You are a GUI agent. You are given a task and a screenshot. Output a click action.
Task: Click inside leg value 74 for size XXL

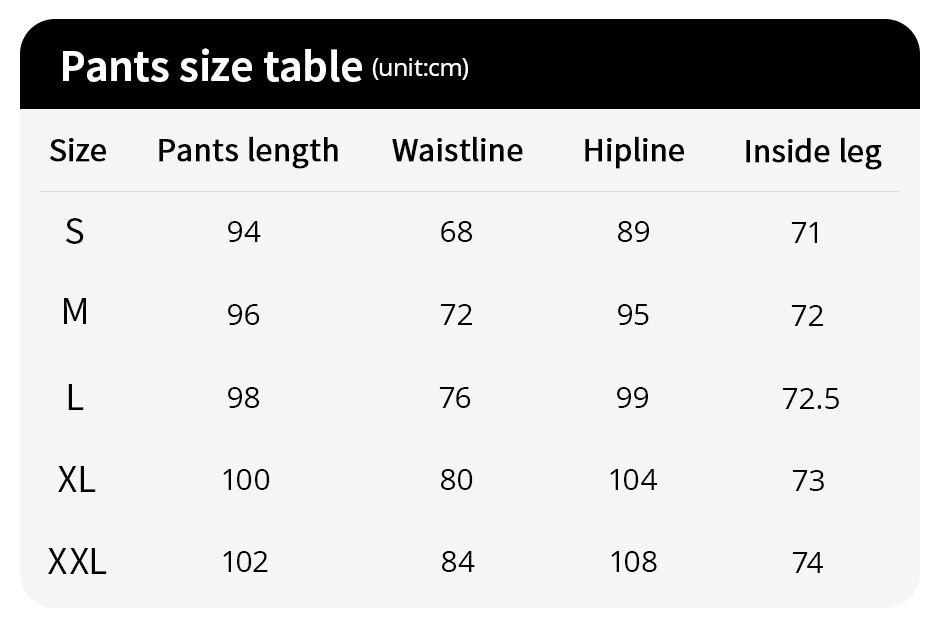click(x=807, y=563)
